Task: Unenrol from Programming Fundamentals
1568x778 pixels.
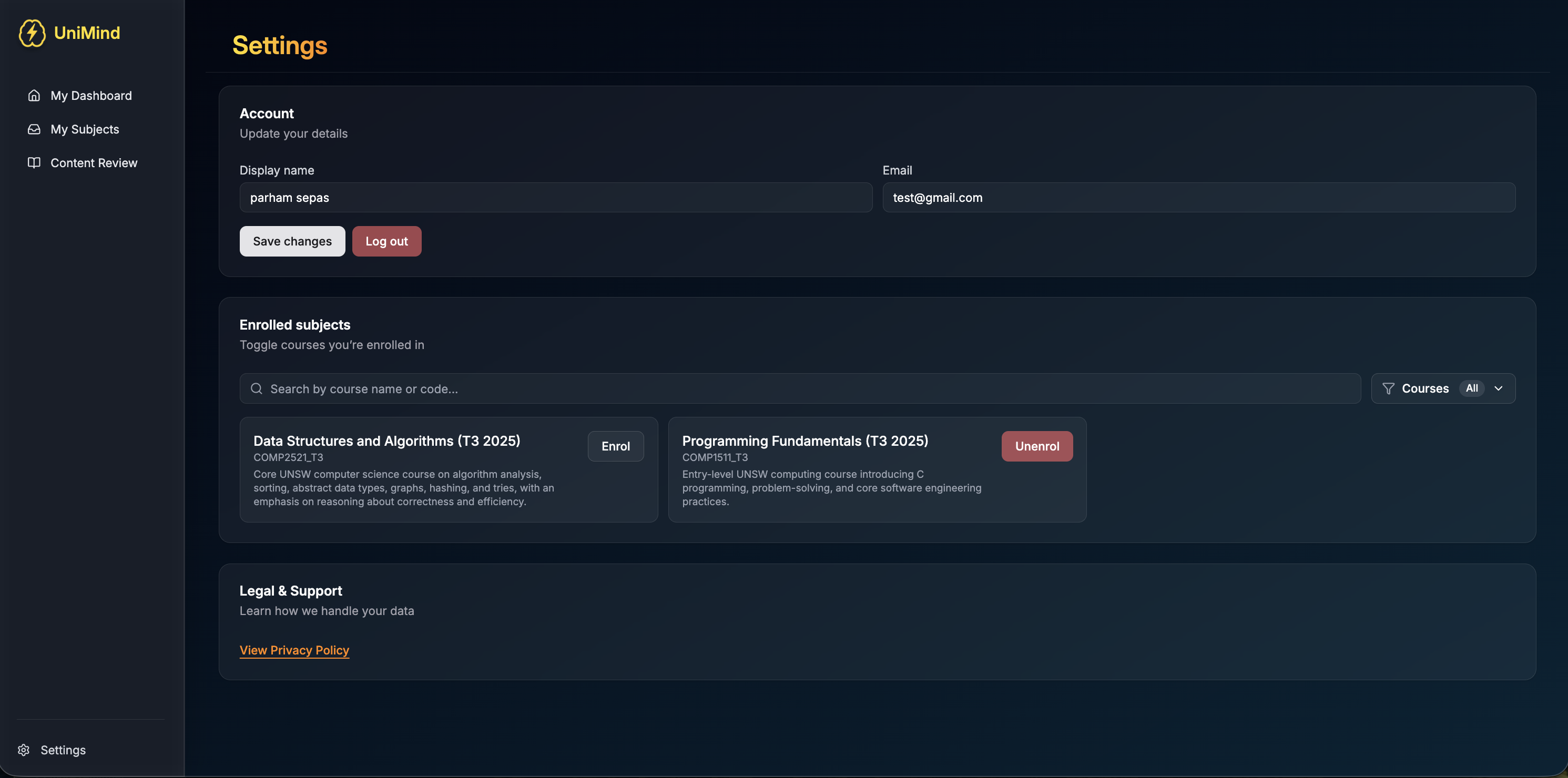Action: click(1036, 446)
